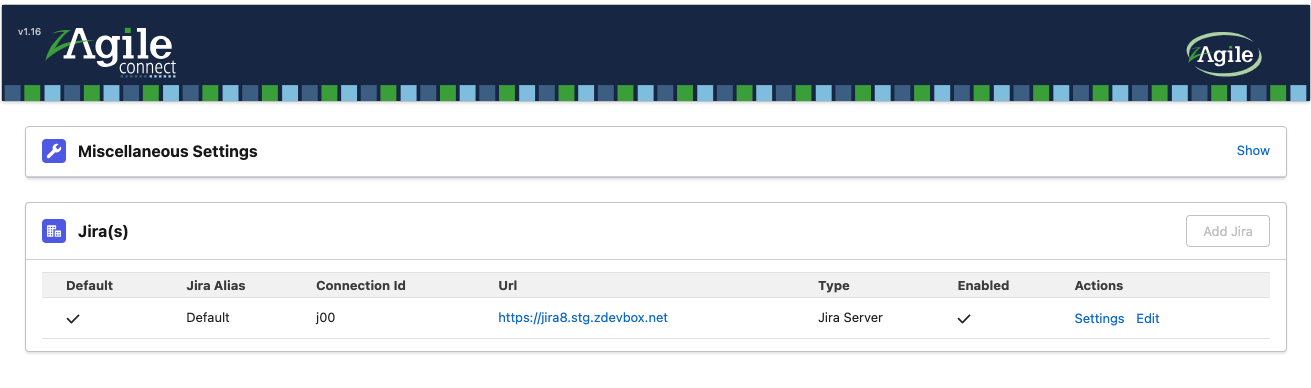Image resolution: width=1311 pixels, height=388 pixels.
Task: Click the Add Jira button
Action: coord(1228,231)
